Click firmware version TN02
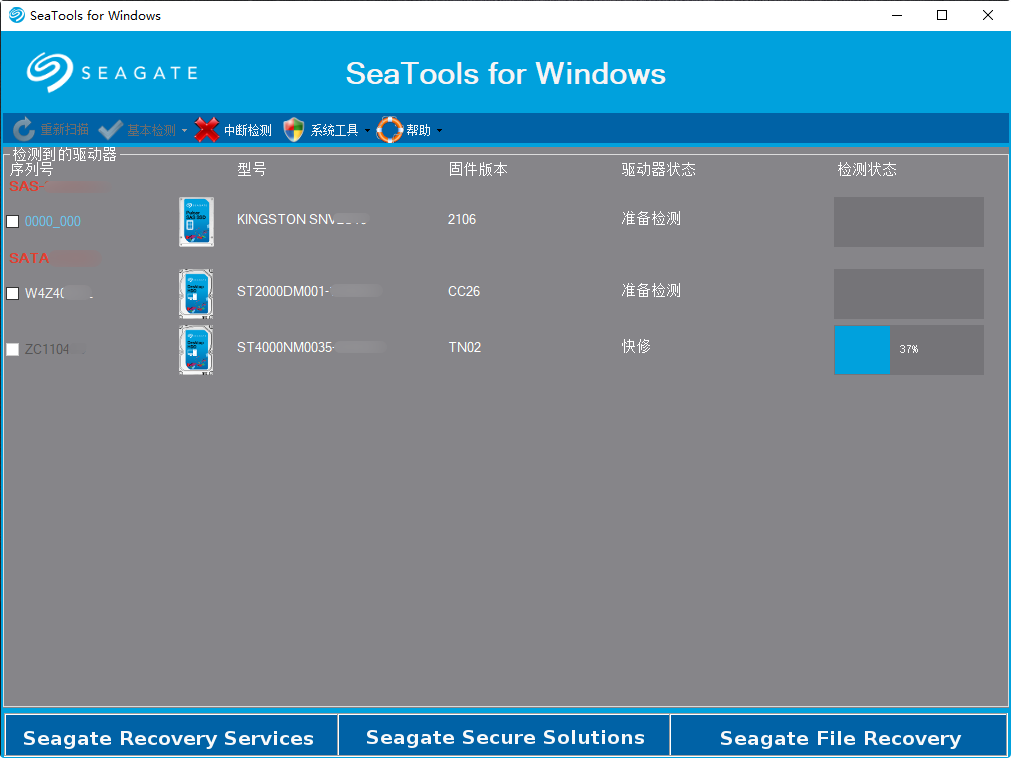This screenshot has width=1011, height=758. click(465, 347)
